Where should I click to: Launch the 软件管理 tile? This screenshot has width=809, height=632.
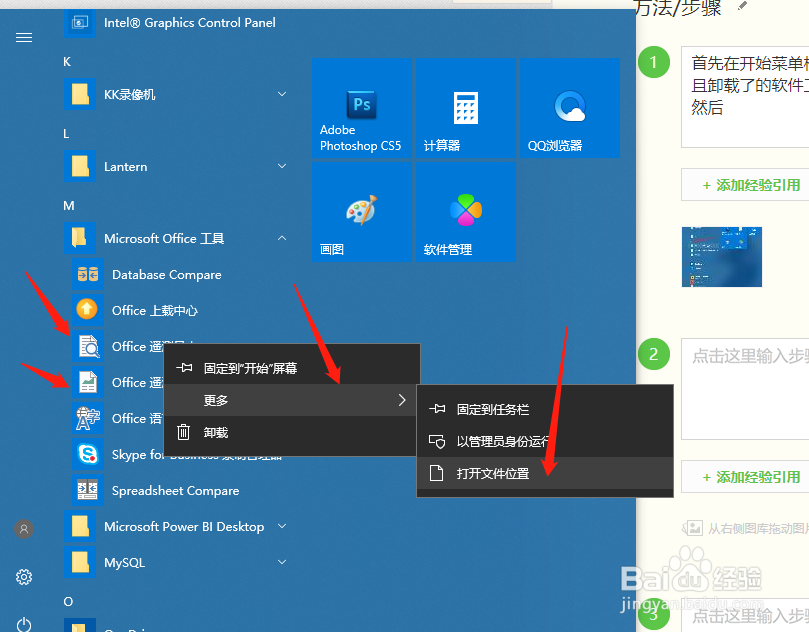pos(466,212)
